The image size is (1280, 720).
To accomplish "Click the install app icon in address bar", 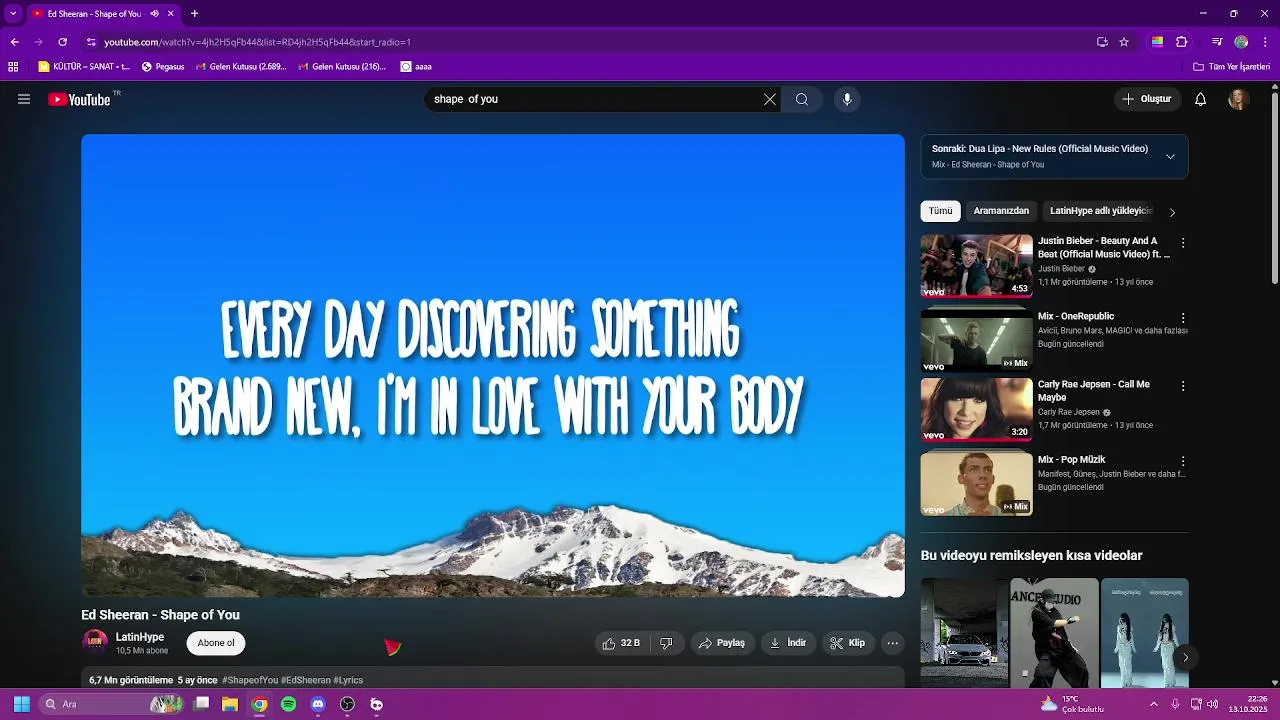I will pos(1102,42).
